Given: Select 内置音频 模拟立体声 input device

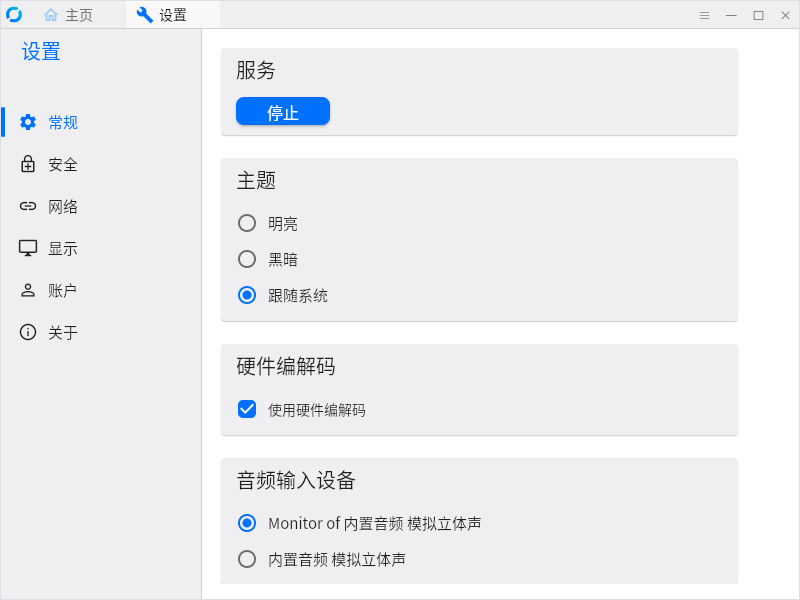Looking at the screenshot, I should coord(247,559).
